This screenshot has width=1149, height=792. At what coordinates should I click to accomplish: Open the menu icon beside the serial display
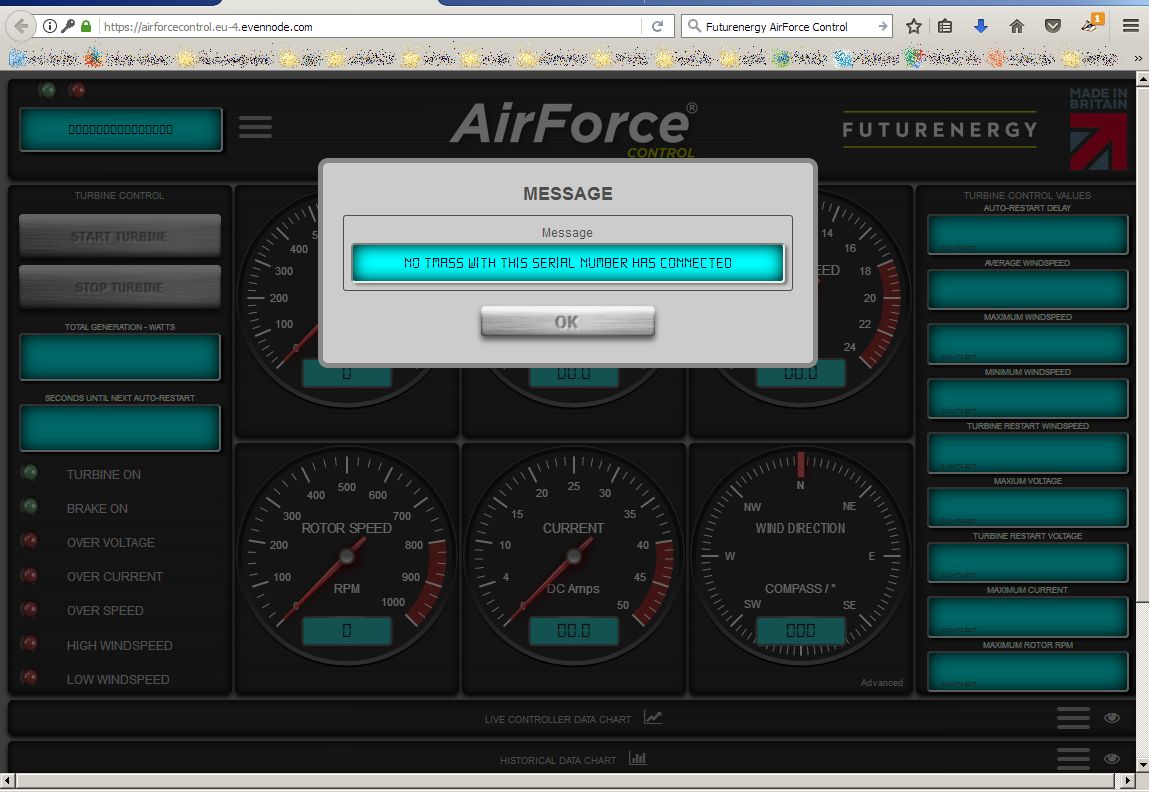click(x=255, y=127)
